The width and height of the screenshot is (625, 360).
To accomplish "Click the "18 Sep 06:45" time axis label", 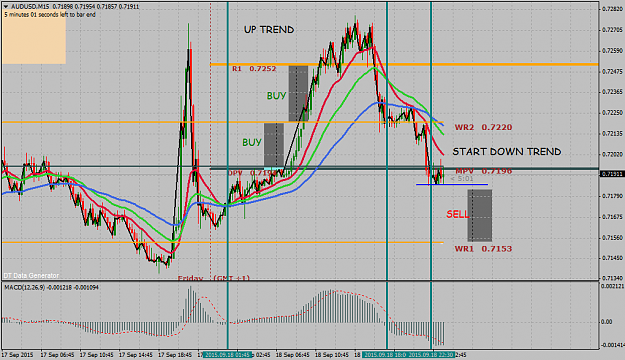I will point(293,354).
